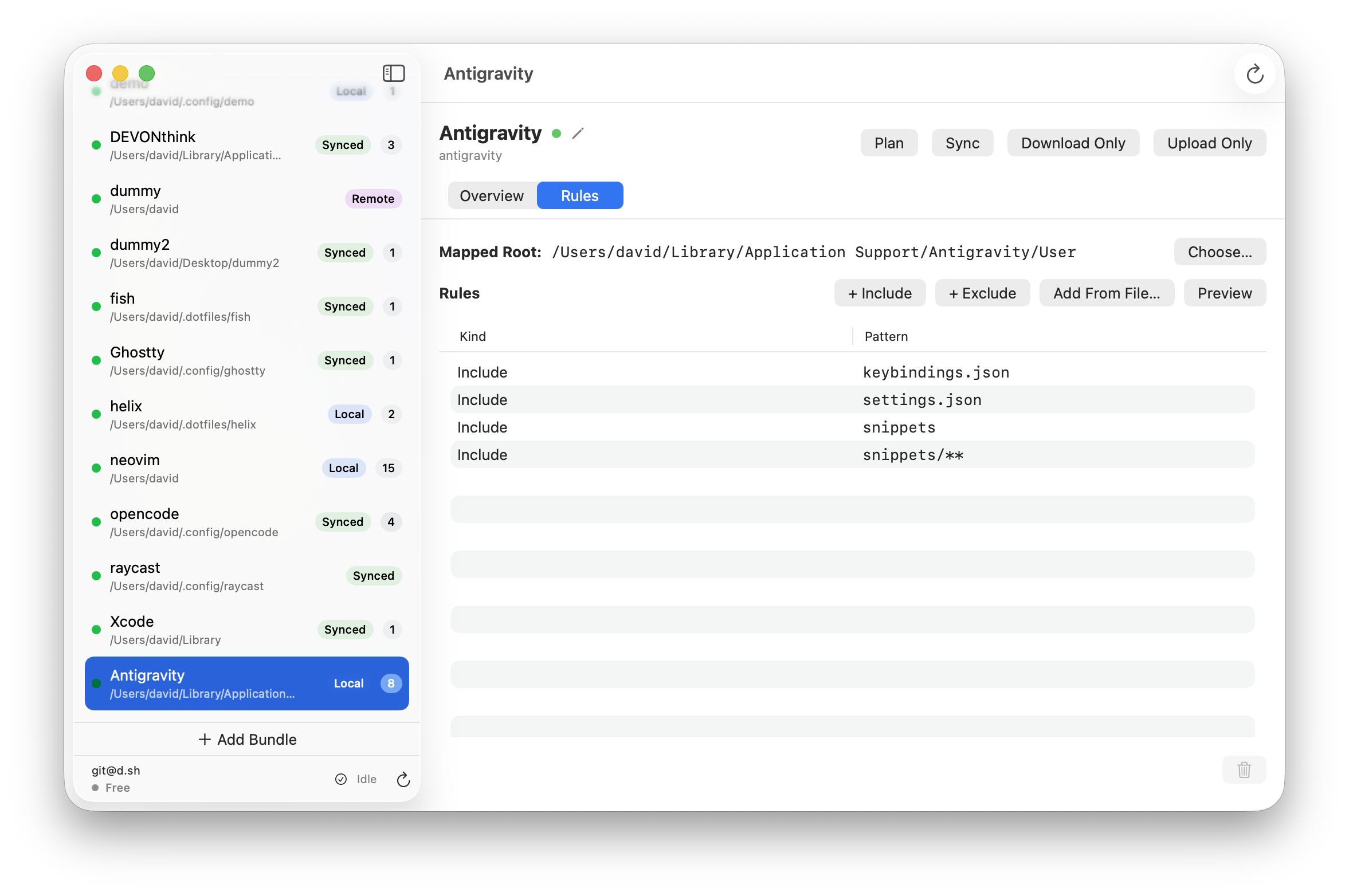This screenshot has width=1349, height=896.
Task: Click the sync refresh icon next to Idle
Action: 403,779
